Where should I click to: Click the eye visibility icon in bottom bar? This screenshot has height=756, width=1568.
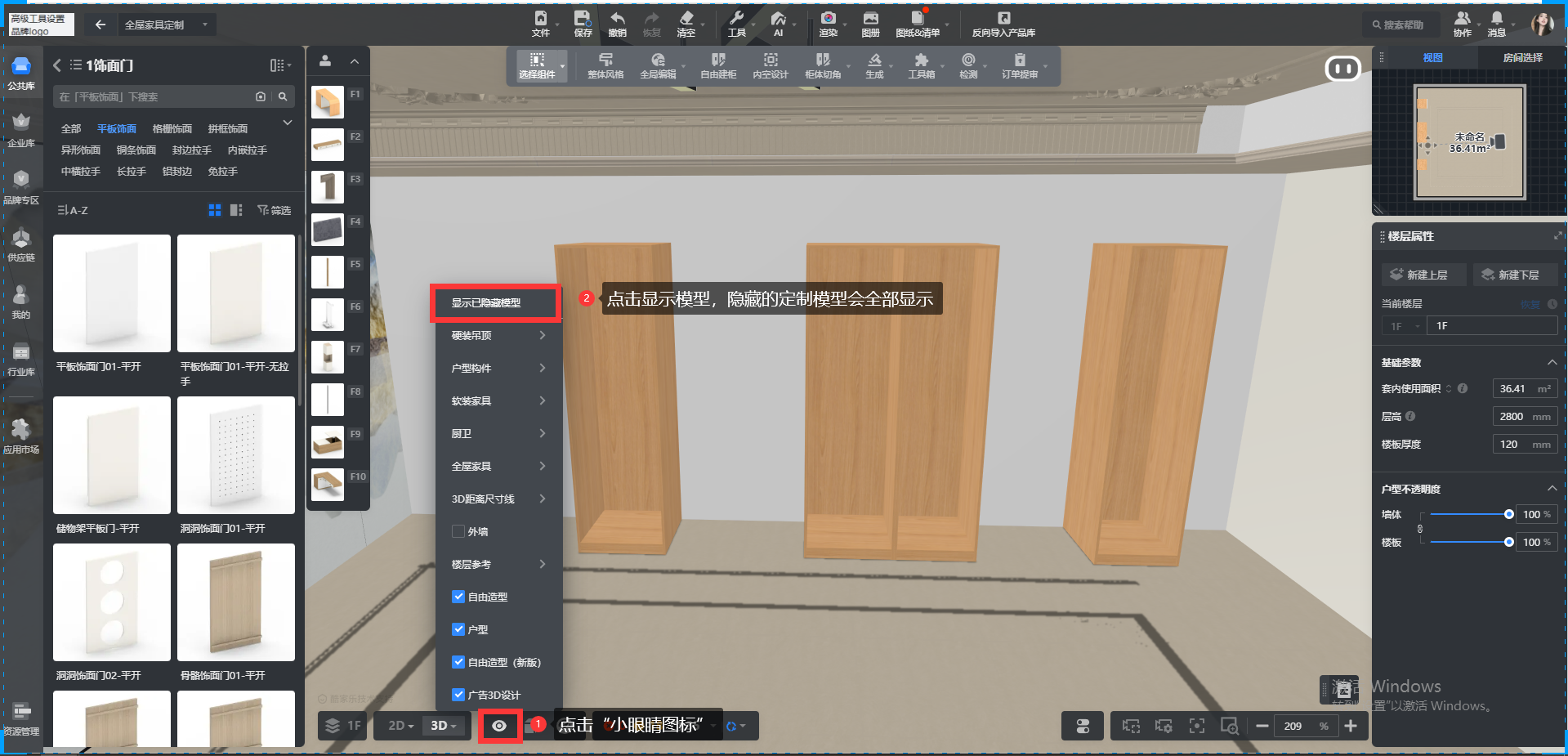pos(499,726)
